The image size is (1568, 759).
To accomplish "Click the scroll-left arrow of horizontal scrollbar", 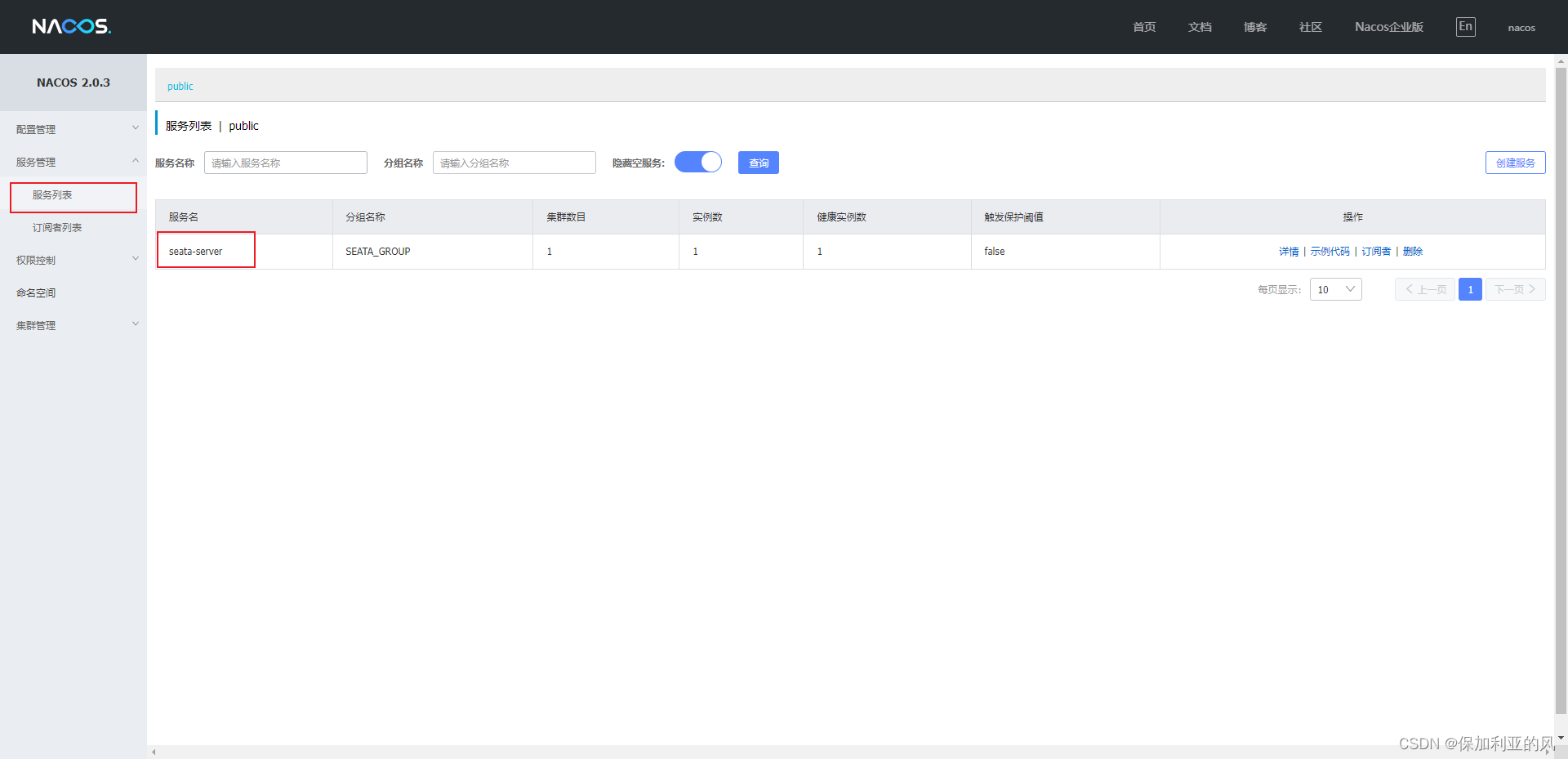I will tap(154, 752).
